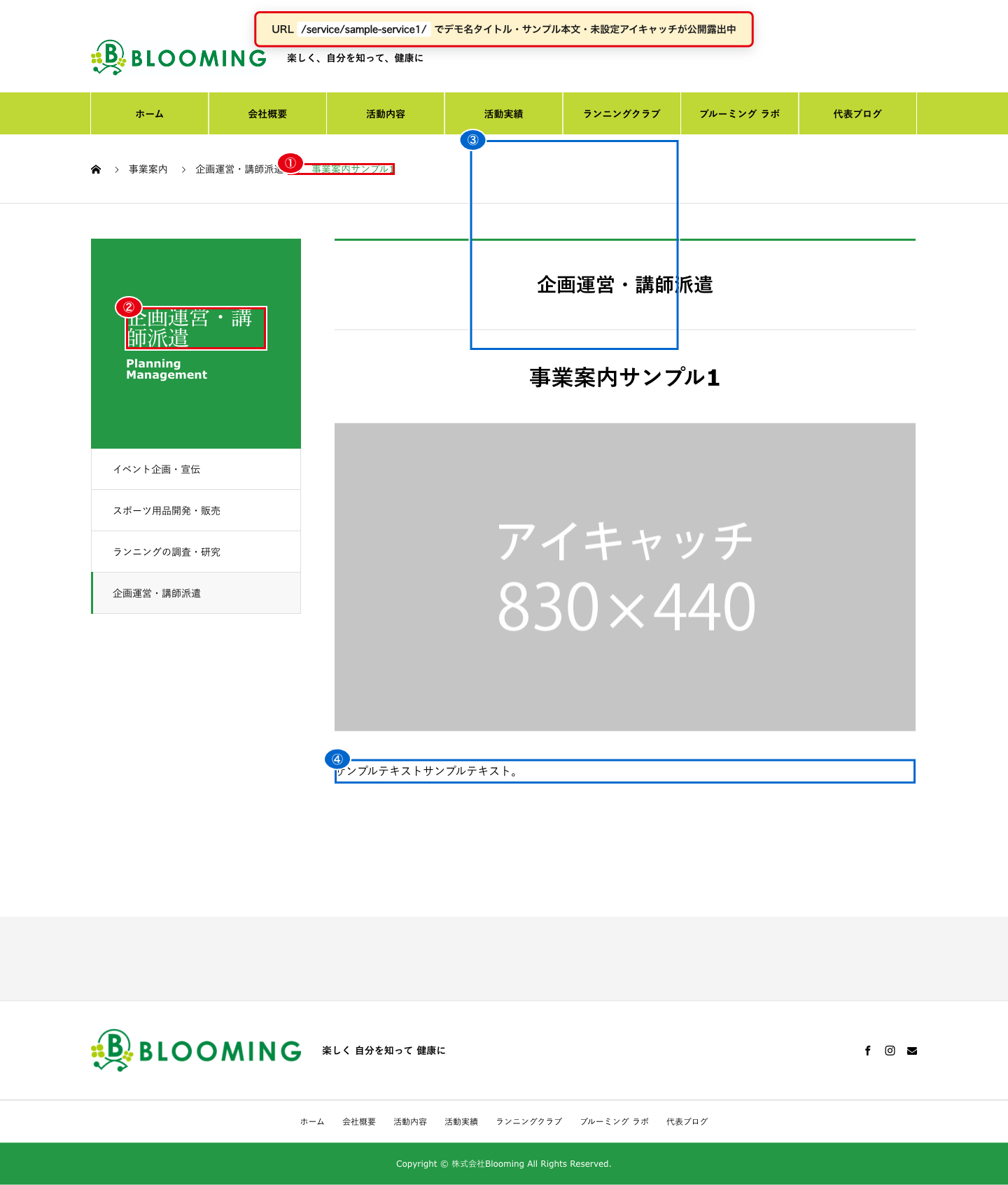Select ランニングの調査・研究 in sidebar
The width and height of the screenshot is (1008, 1185).
pos(196,552)
